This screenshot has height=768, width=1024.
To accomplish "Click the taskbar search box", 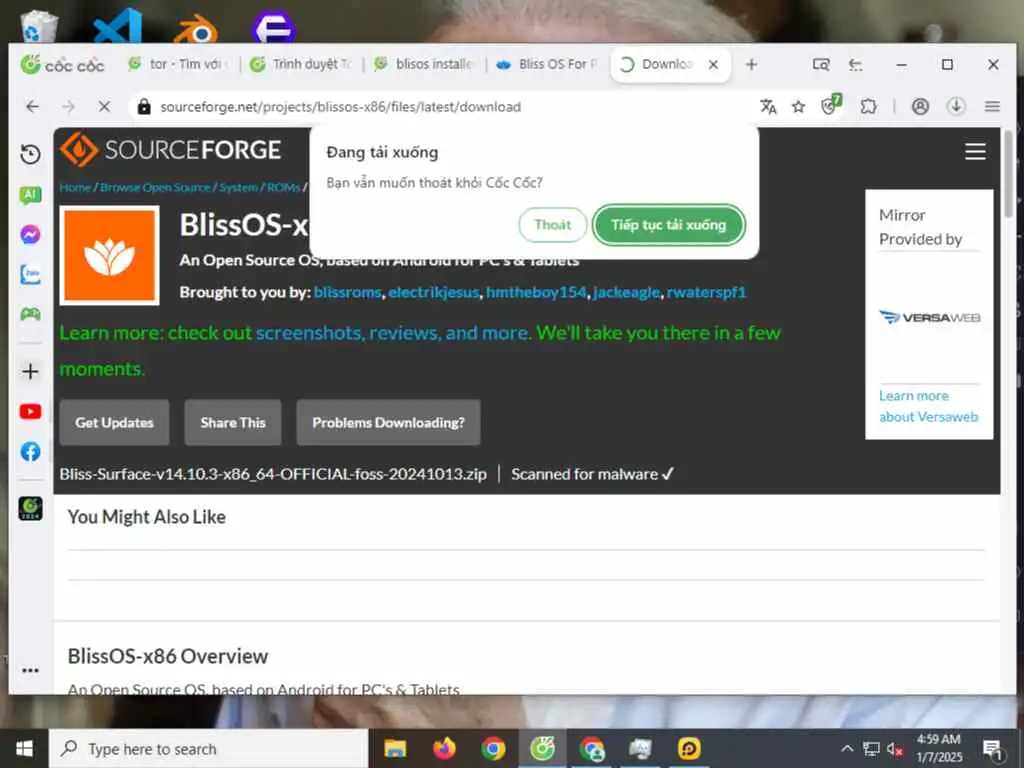I will [x=209, y=749].
